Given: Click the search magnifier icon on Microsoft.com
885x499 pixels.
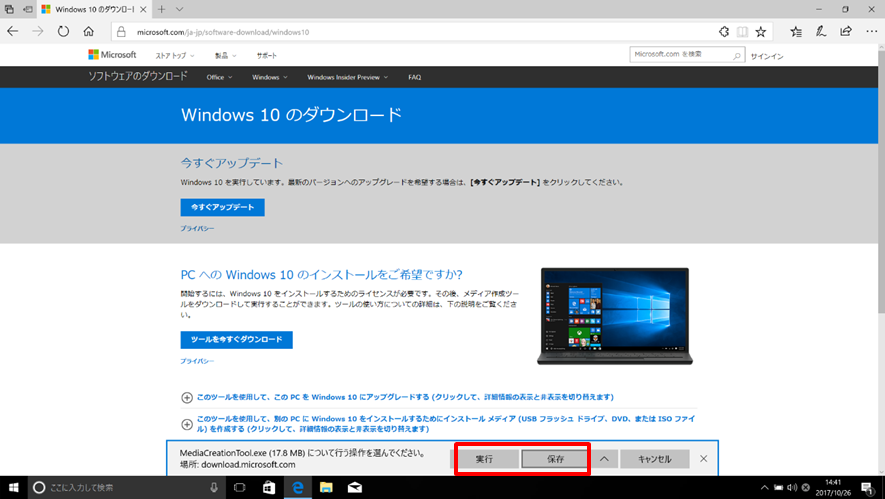Looking at the screenshot, I should 737,55.
